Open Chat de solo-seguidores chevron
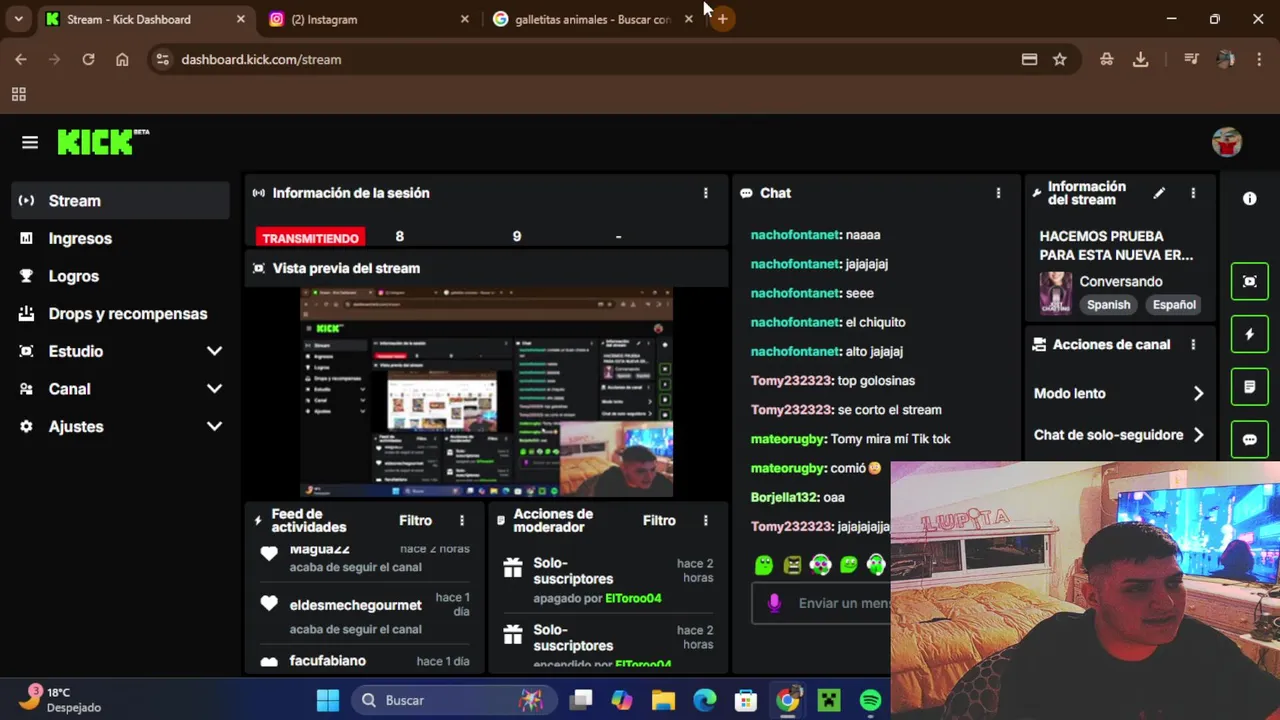This screenshot has height=720, width=1280. [1198, 435]
